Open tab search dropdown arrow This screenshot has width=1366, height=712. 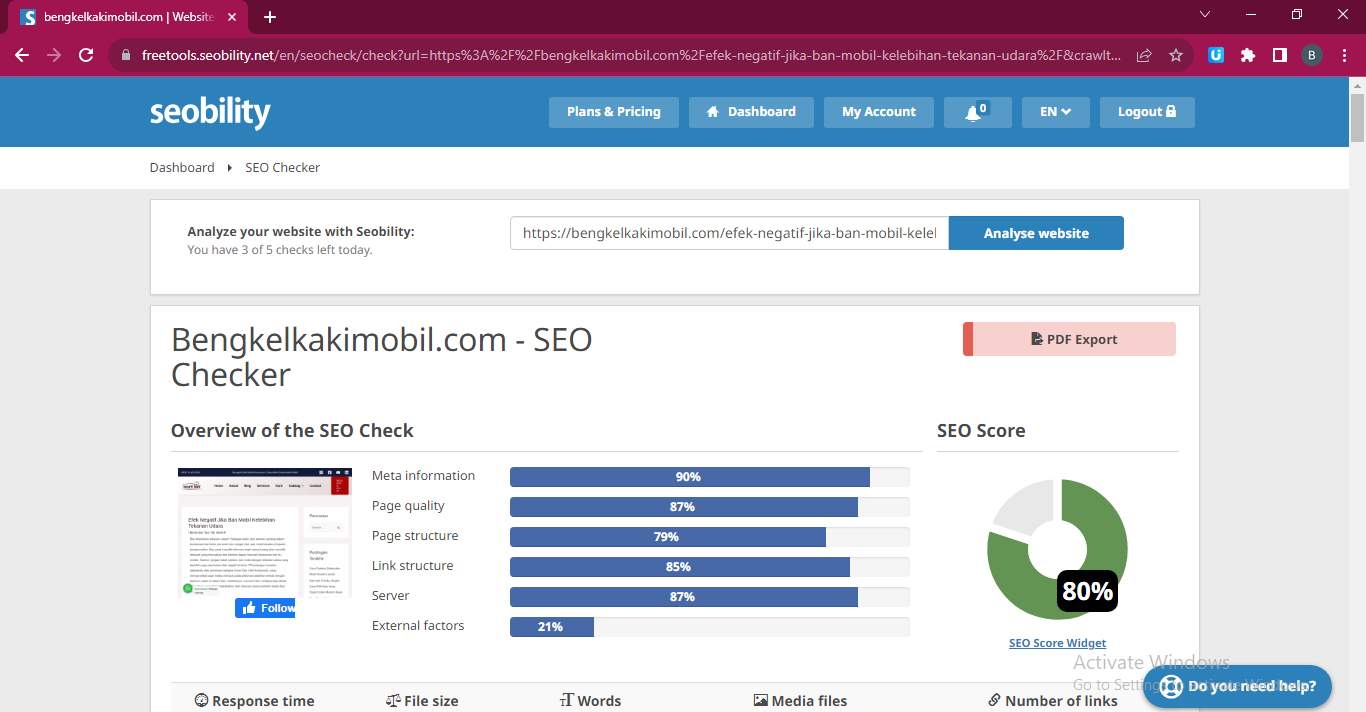point(1204,15)
